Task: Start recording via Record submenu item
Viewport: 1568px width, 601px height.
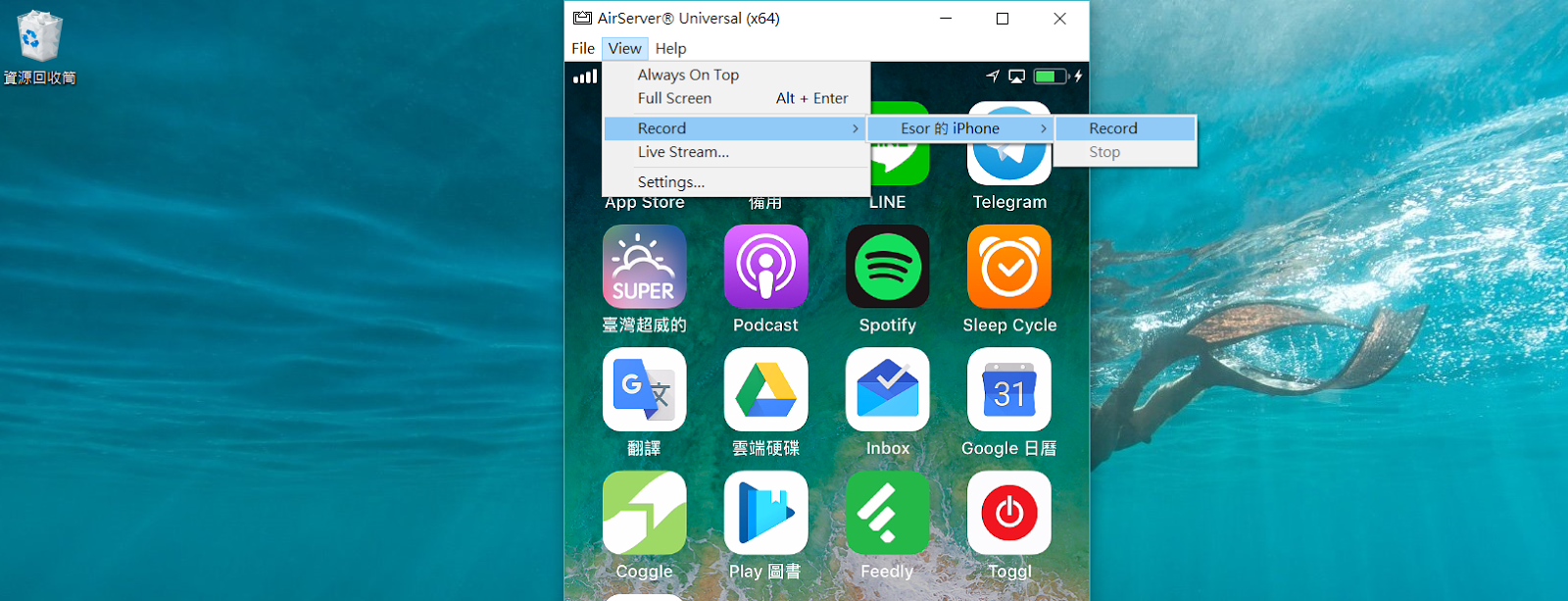Action: [1125, 128]
